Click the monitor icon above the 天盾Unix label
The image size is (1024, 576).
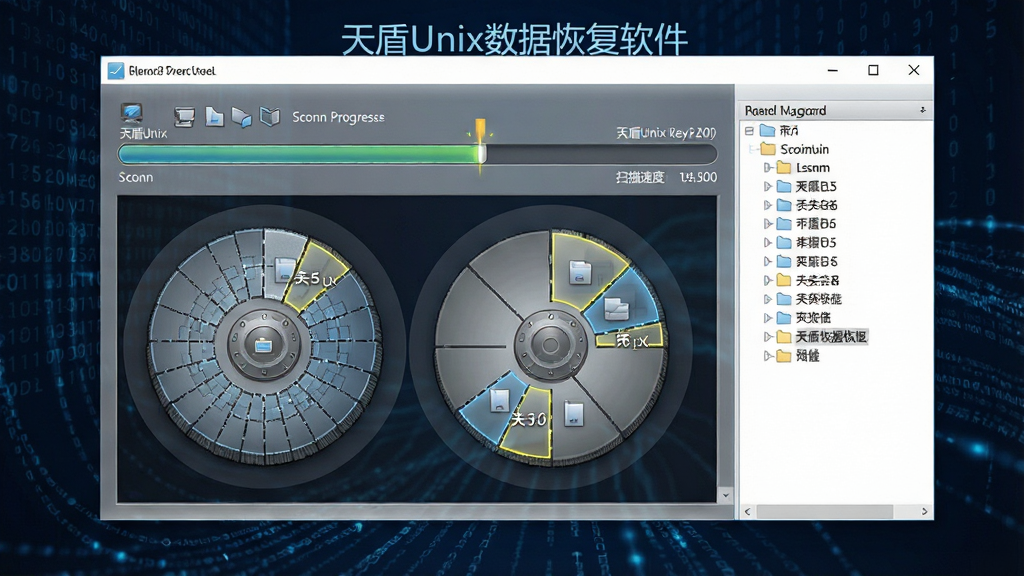132,114
